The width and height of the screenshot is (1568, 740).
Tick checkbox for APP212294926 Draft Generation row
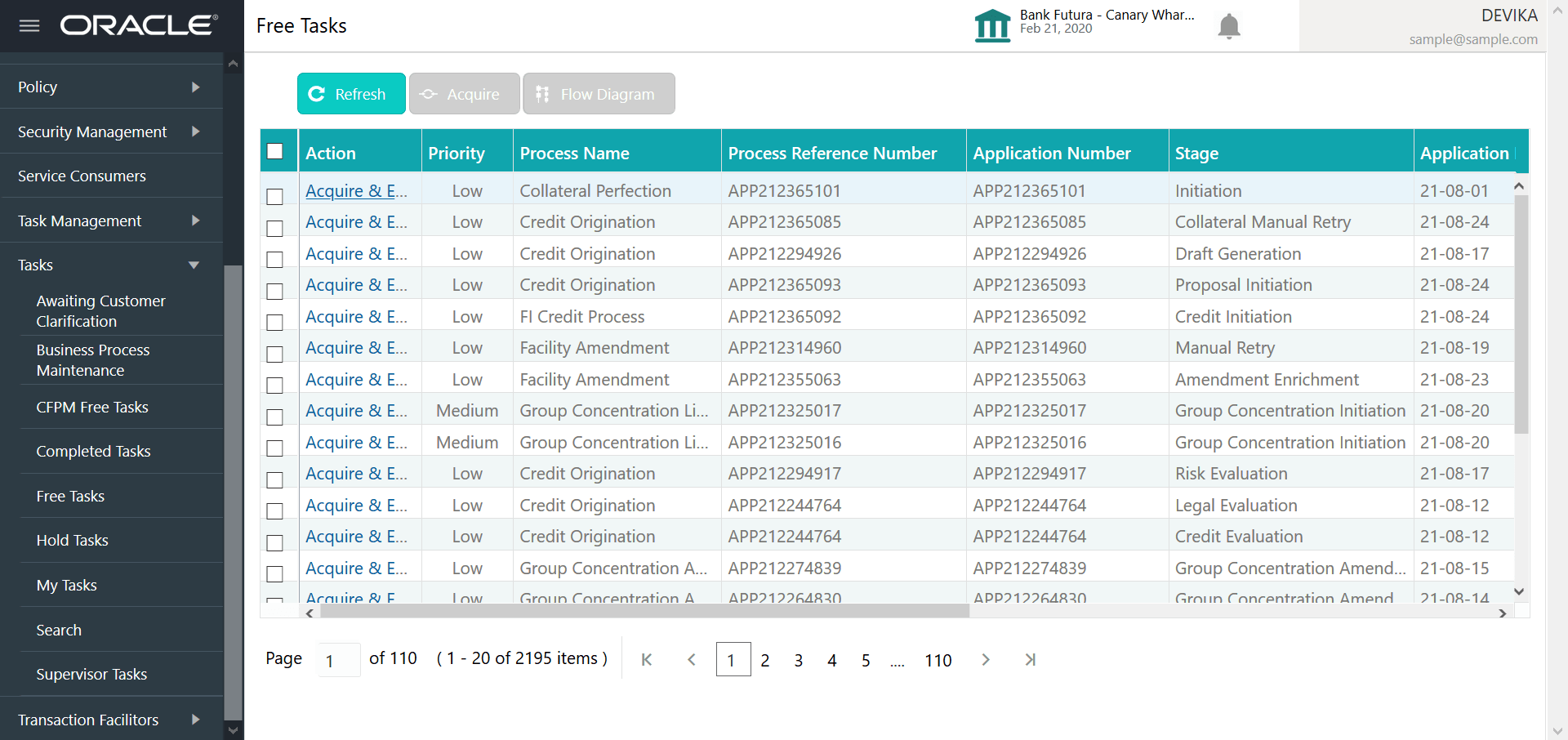click(x=274, y=260)
